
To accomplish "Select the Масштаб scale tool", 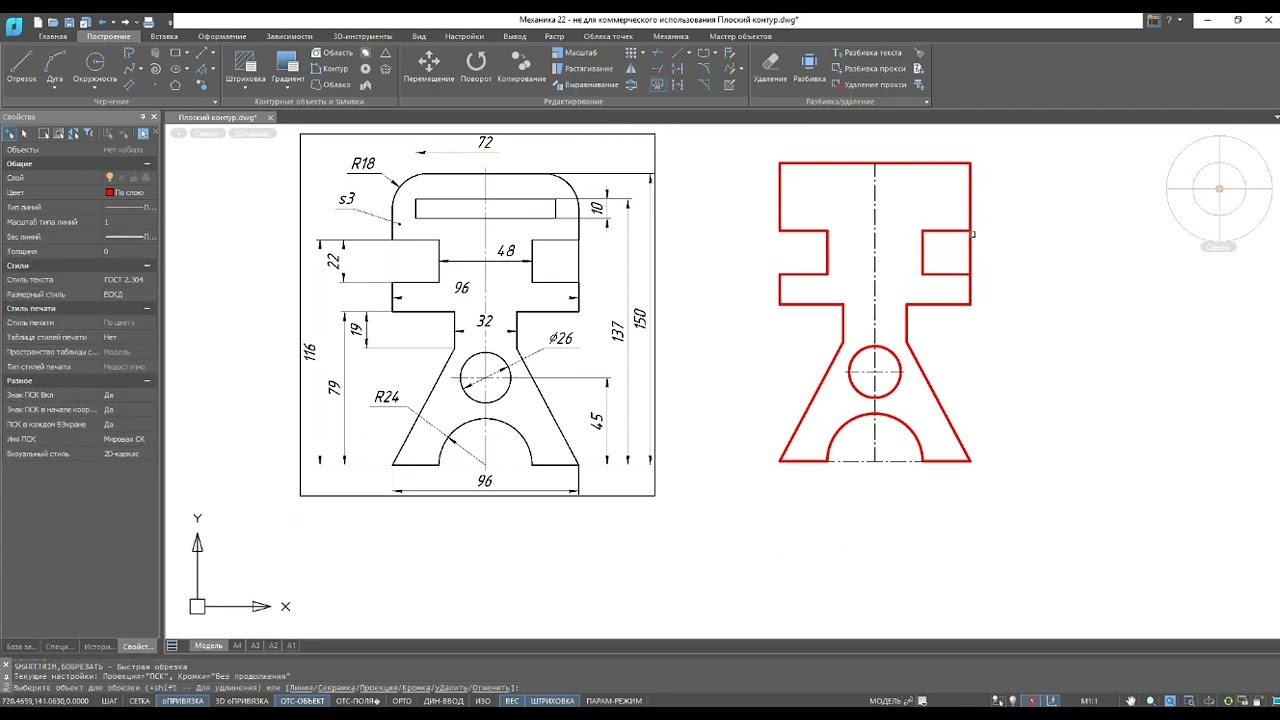I will pyautogui.click(x=574, y=52).
